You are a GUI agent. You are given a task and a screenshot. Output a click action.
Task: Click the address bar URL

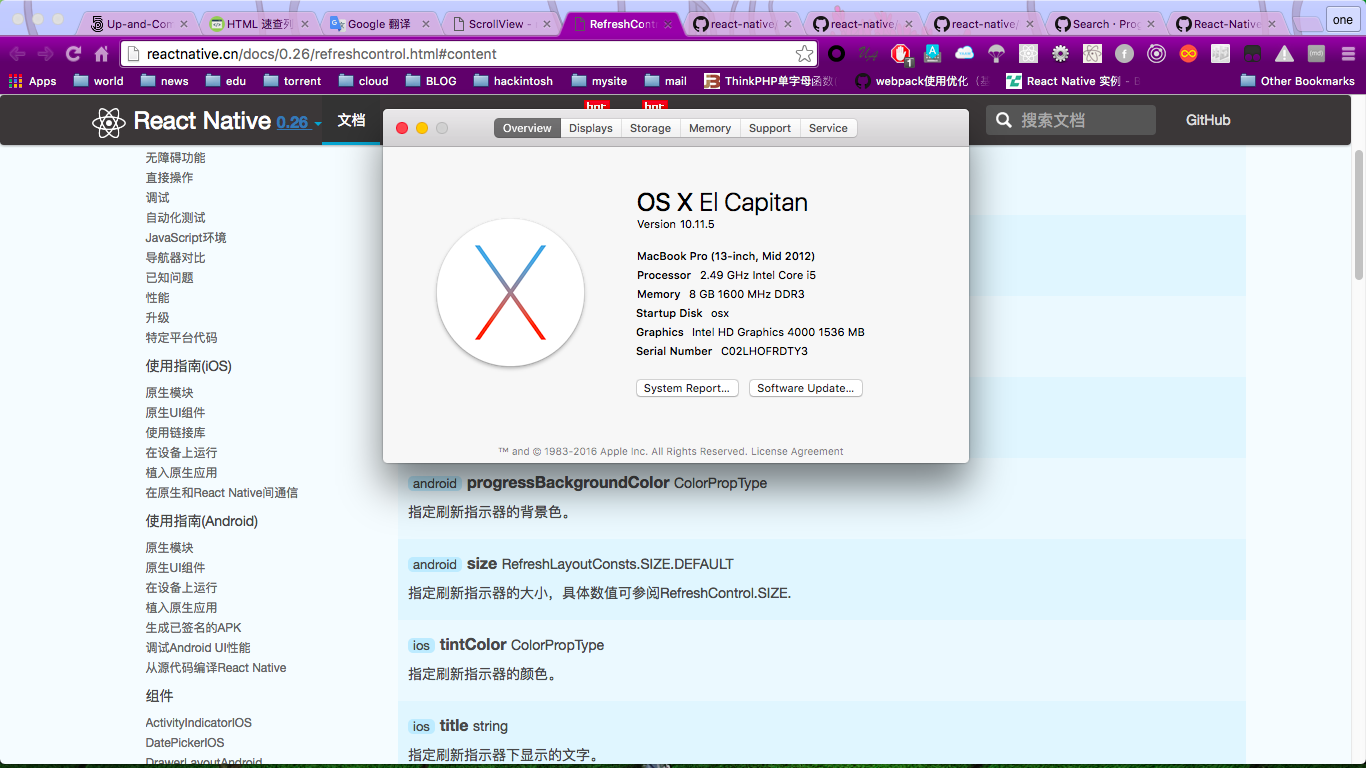click(x=321, y=54)
